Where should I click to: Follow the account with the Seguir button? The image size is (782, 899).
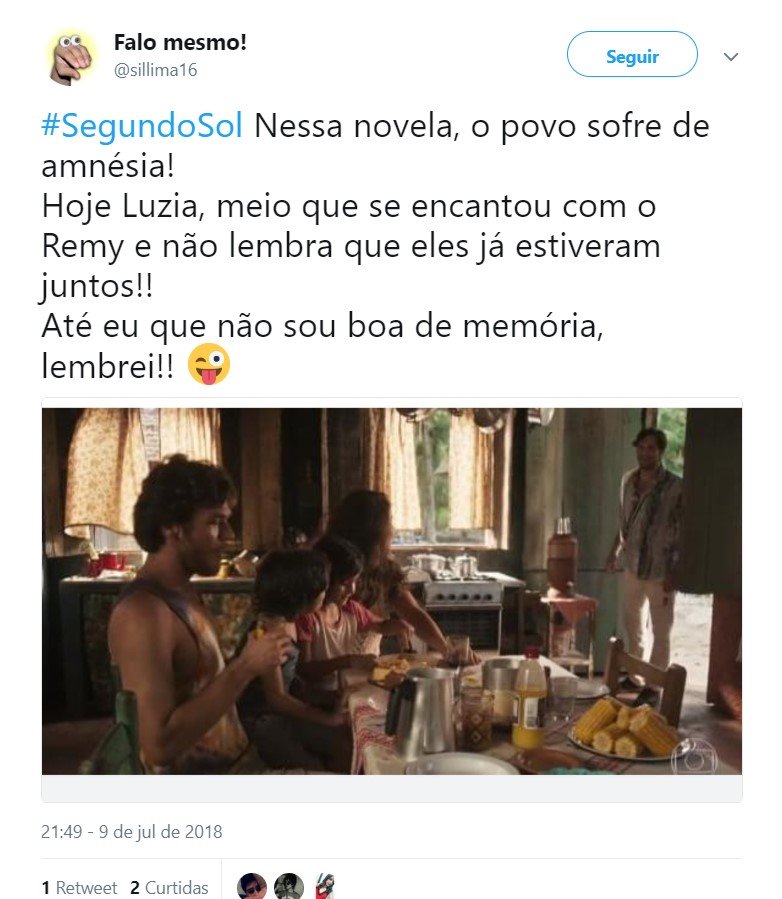[632, 54]
